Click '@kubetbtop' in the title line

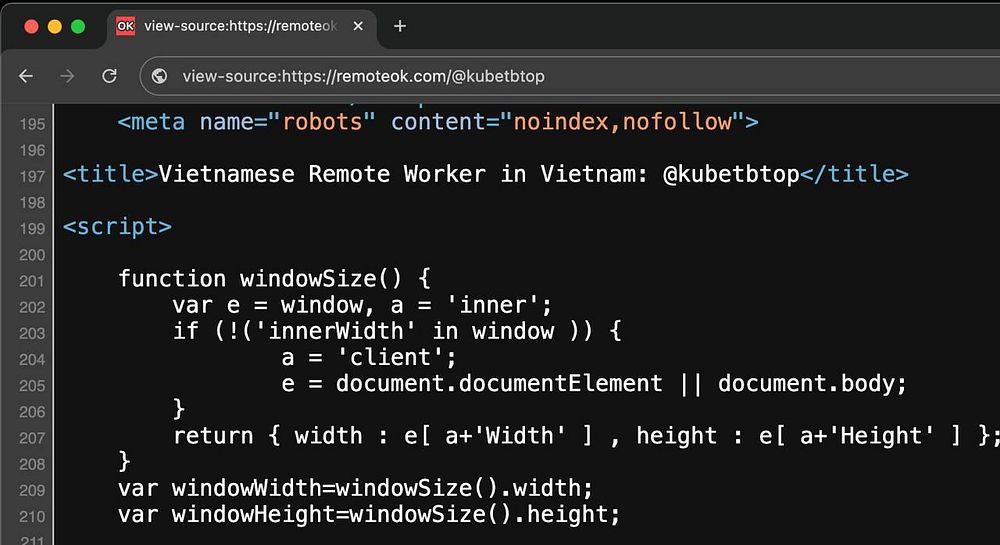coord(731,174)
